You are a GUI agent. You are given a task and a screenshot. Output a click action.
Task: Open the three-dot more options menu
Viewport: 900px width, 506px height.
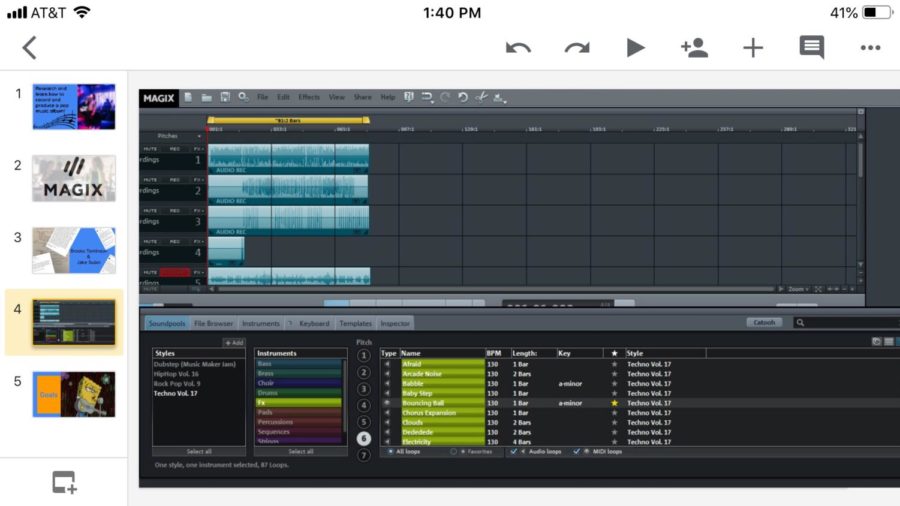[870, 48]
